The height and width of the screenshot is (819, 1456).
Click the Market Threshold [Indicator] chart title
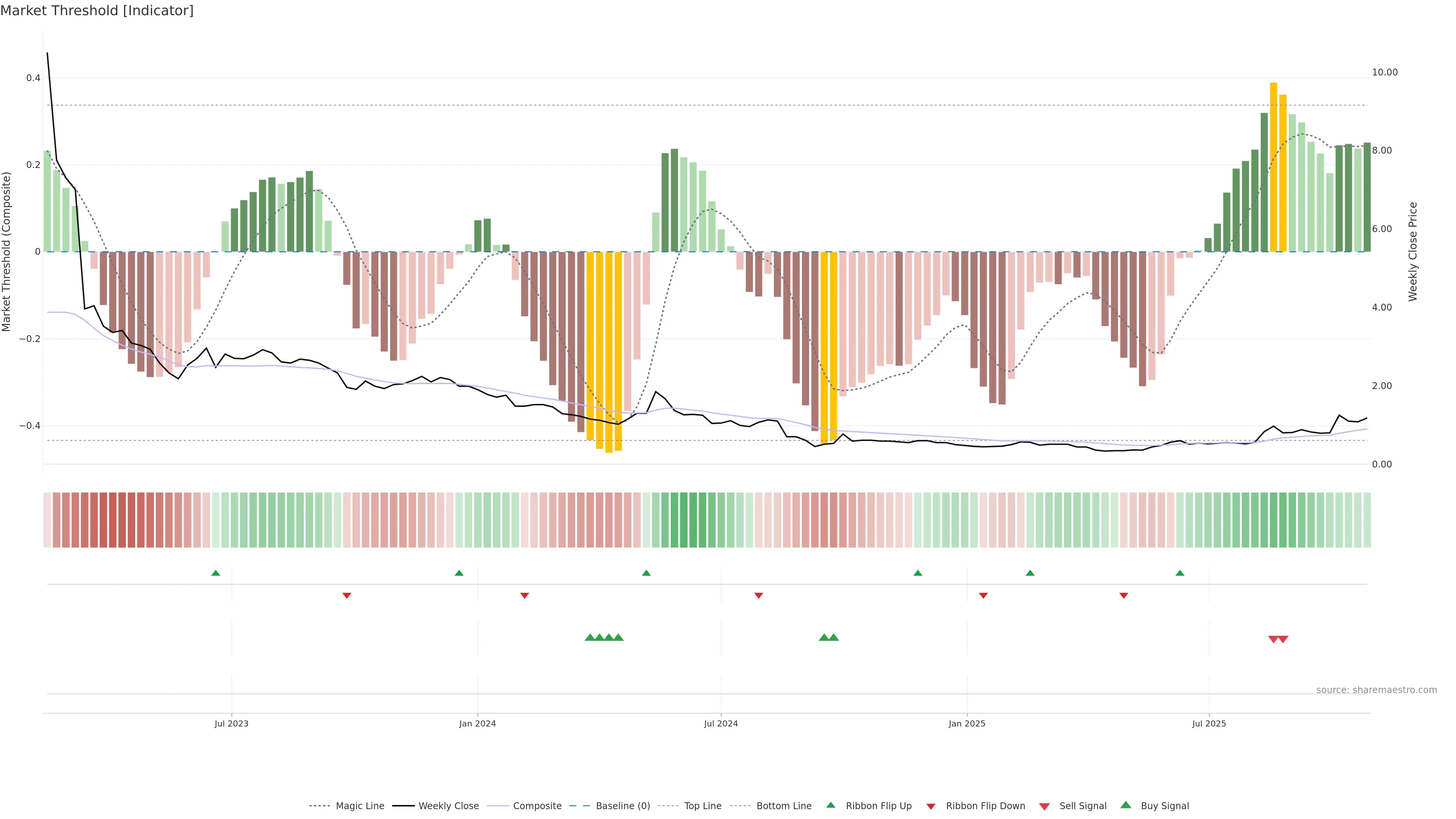97,11
